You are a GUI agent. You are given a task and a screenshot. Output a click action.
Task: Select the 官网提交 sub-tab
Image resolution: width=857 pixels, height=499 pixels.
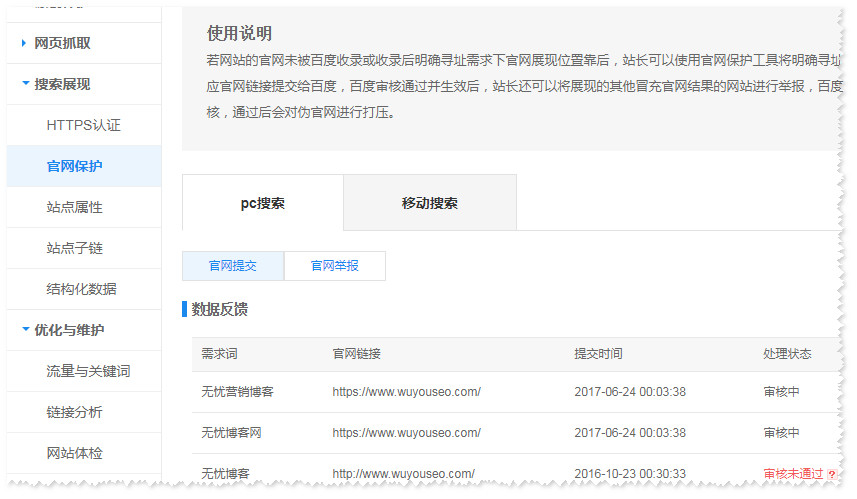pos(233,266)
